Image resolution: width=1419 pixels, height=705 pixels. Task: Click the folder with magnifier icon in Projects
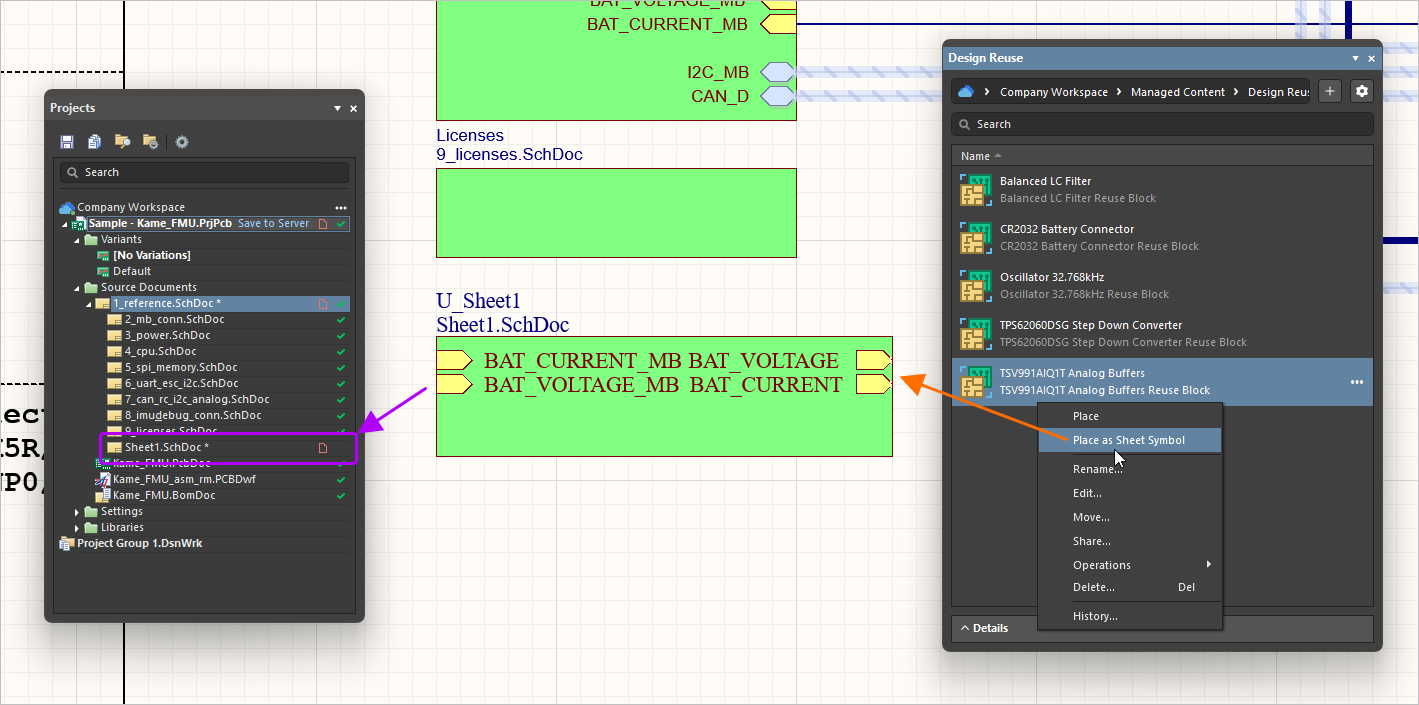tap(123, 142)
